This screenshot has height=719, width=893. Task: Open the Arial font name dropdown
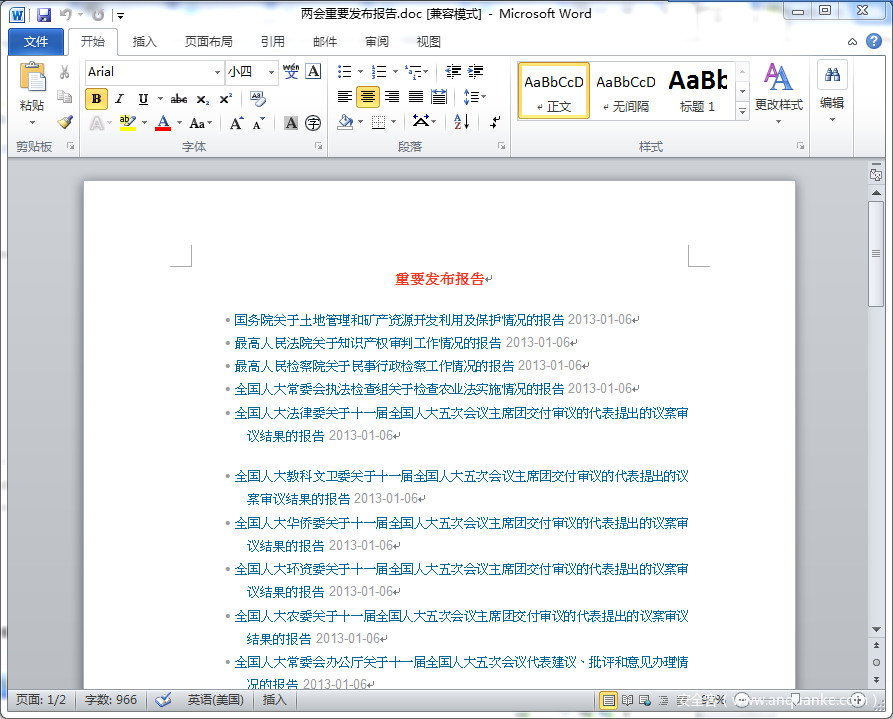click(x=217, y=72)
